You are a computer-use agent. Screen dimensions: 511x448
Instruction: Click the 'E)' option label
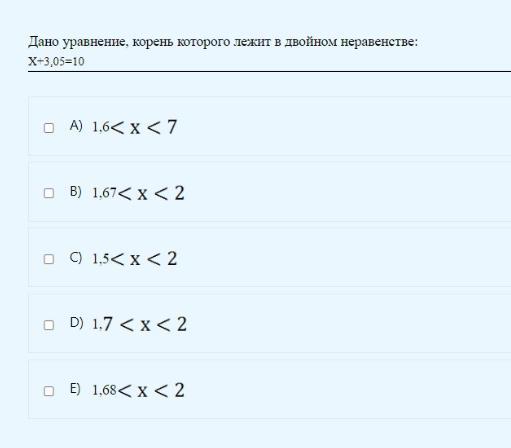click(75, 389)
